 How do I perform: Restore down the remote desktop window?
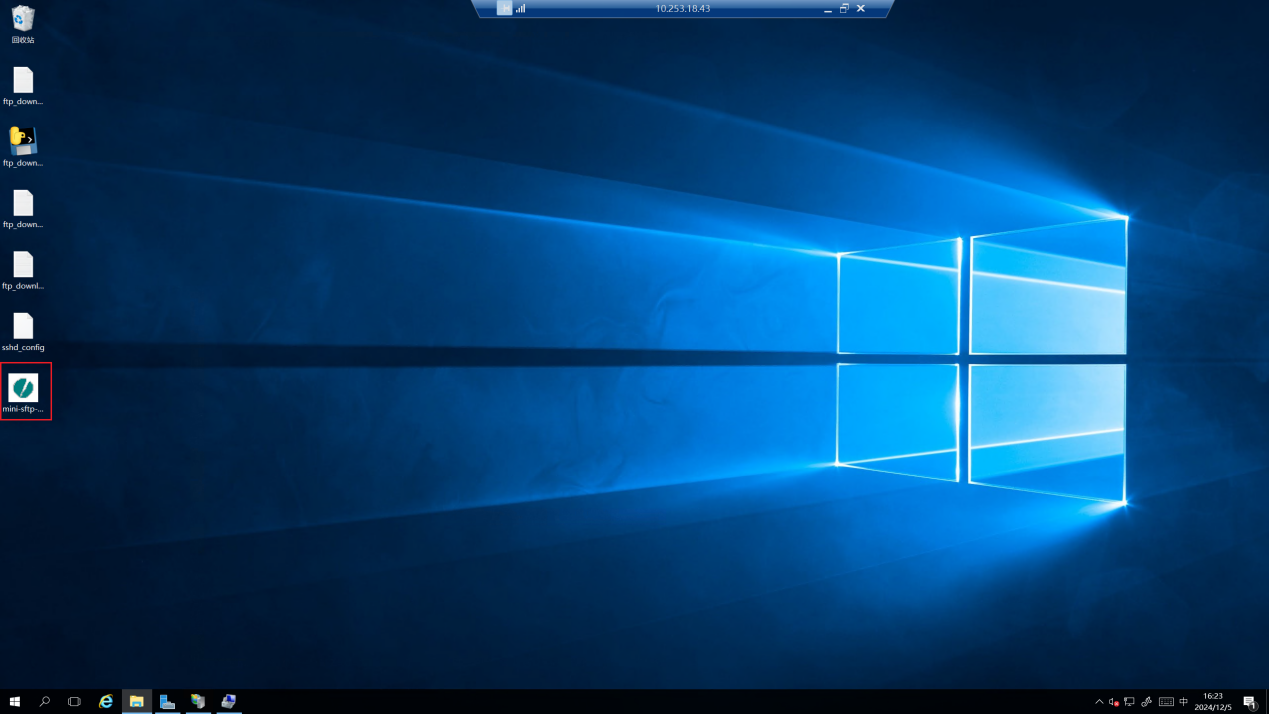tap(844, 8)
